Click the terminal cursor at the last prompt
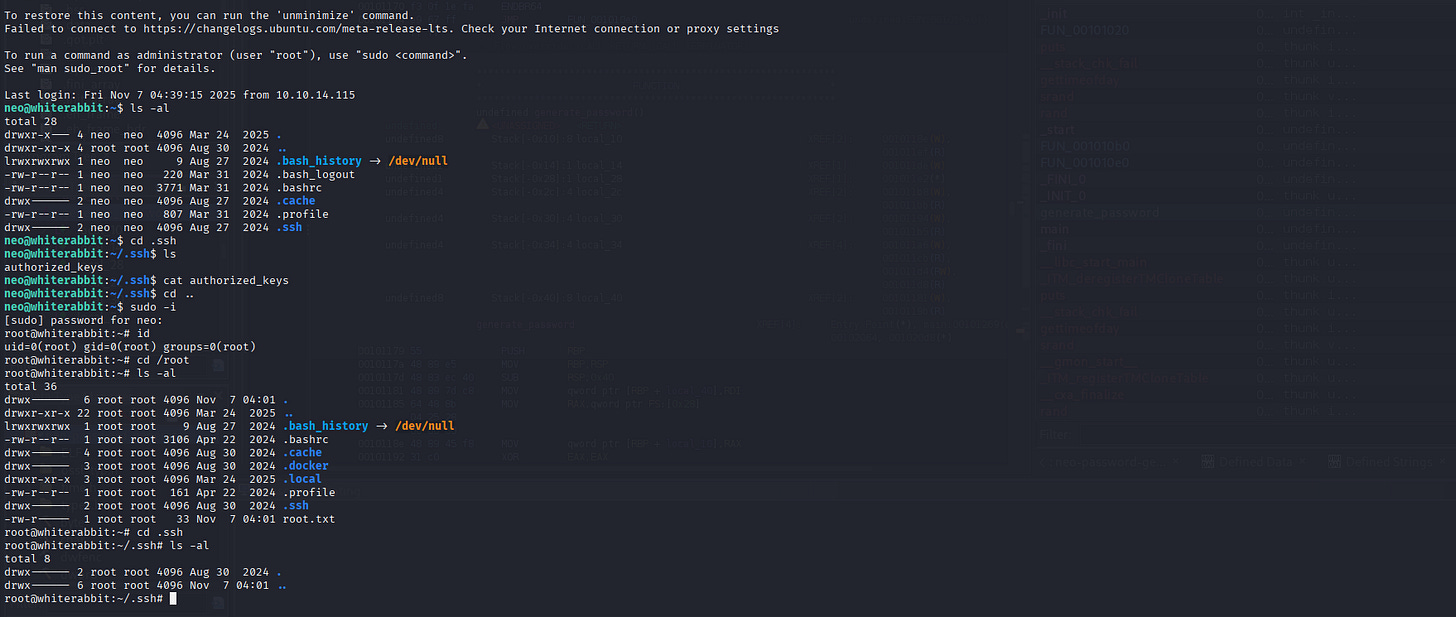Viewport: 1456px width, 617px height. (173, 598)
